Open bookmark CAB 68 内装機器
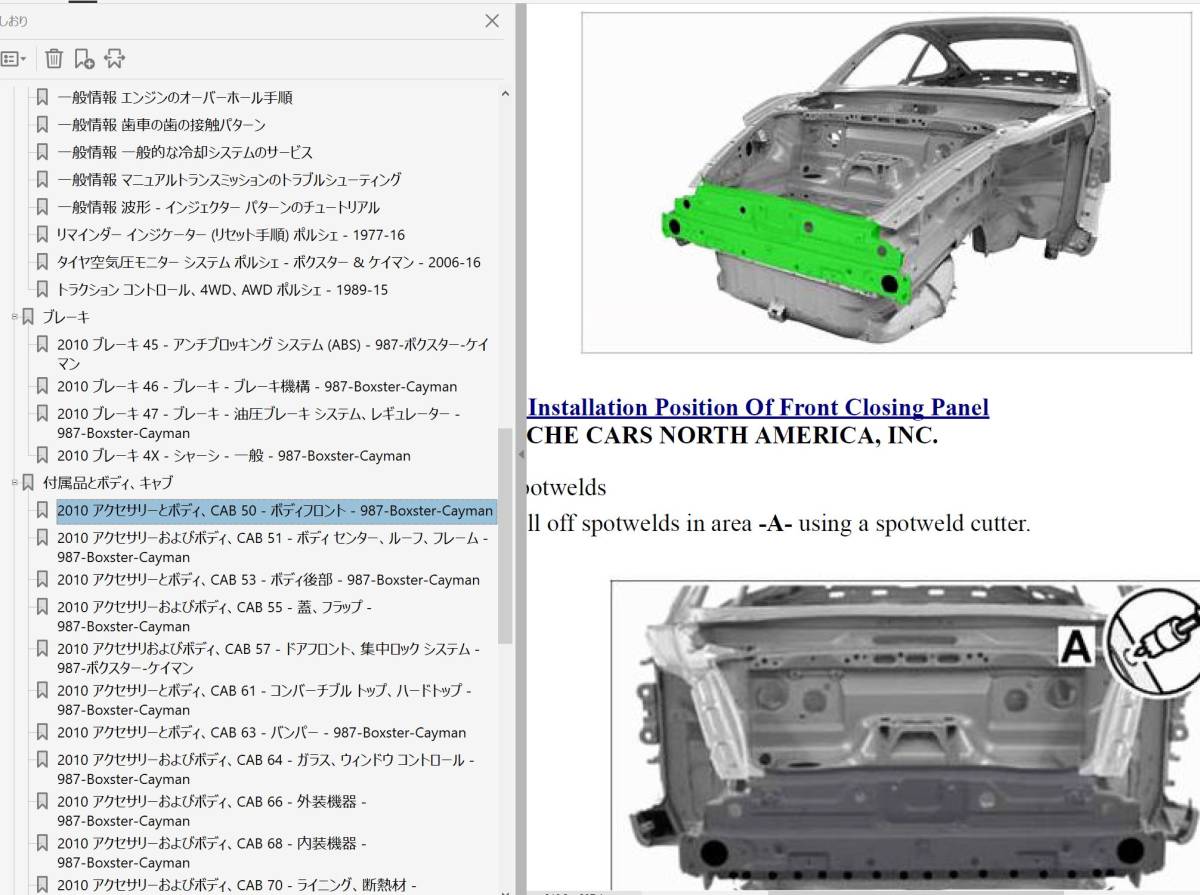1200x895 pixels. click(x=212, y=853)
